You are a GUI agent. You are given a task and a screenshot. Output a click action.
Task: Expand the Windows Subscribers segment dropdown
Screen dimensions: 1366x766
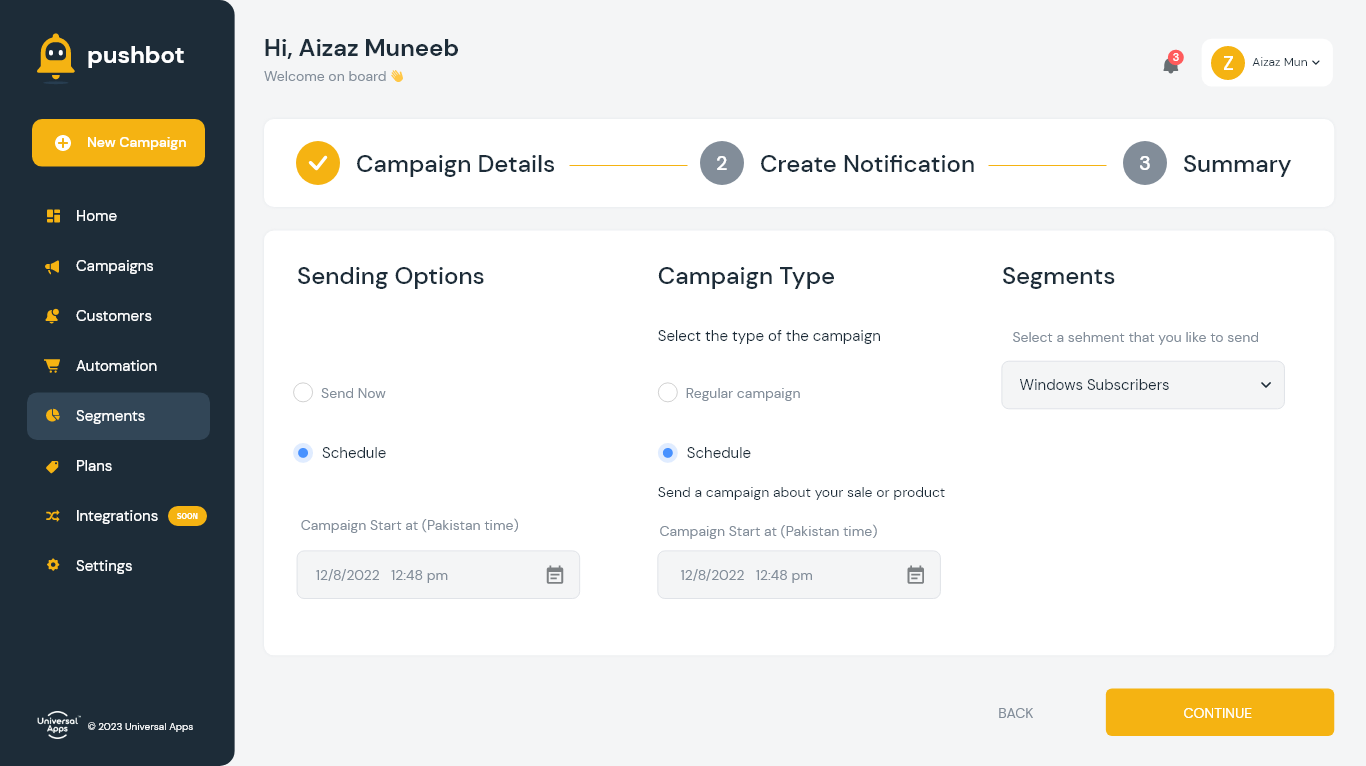1143,385
